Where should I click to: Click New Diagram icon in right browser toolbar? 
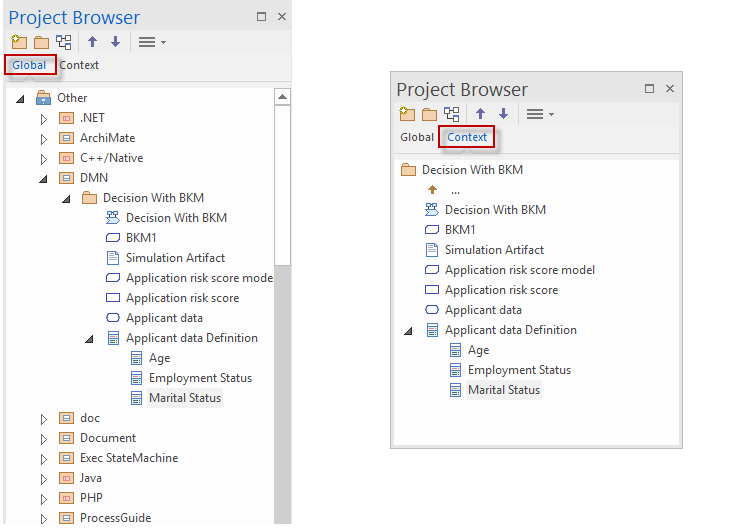click(452, 114)
